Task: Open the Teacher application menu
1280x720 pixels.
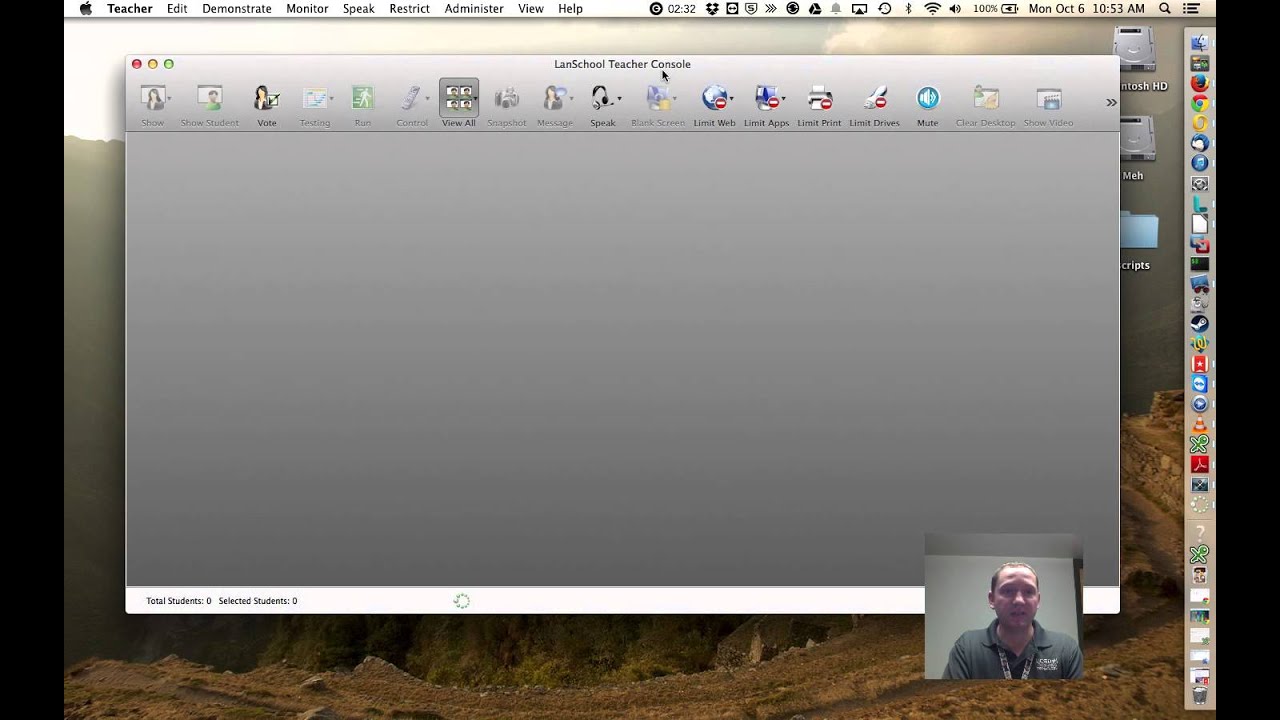Action: tap(129, 8)
